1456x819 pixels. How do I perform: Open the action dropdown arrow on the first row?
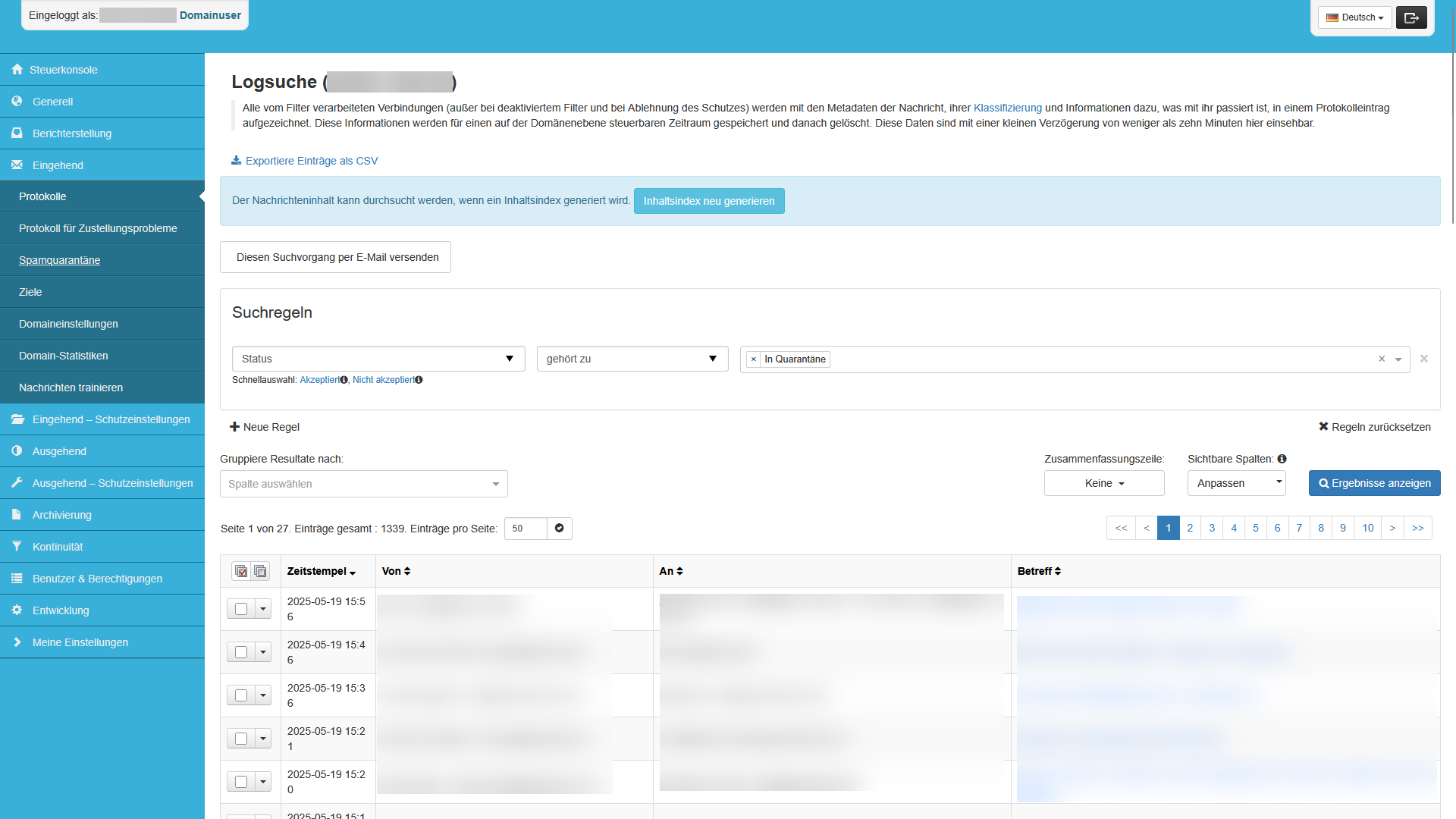pos(262,608)
